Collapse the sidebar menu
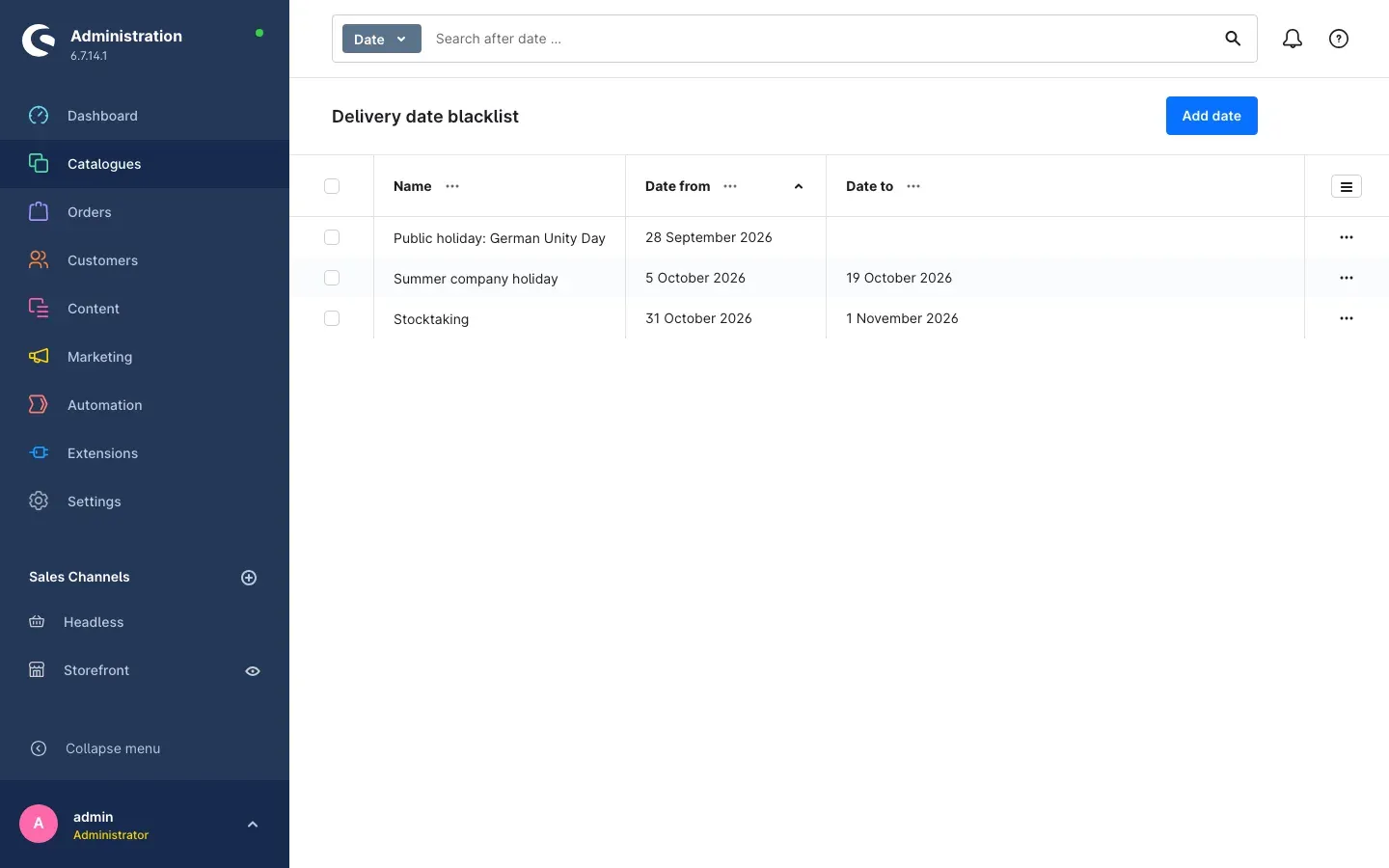 113,748
